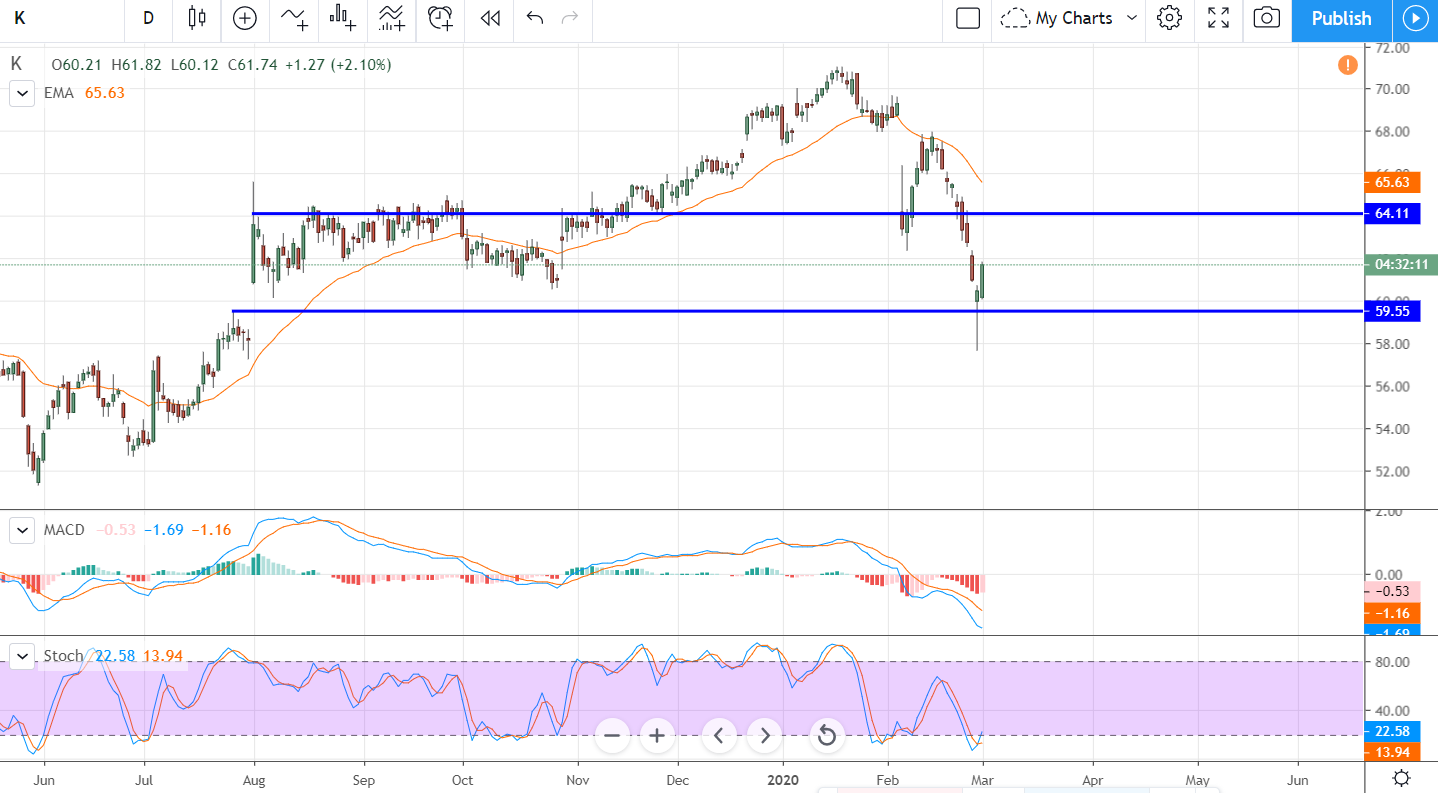Take a chart snapshot with camera icon

coord(1266,18)
